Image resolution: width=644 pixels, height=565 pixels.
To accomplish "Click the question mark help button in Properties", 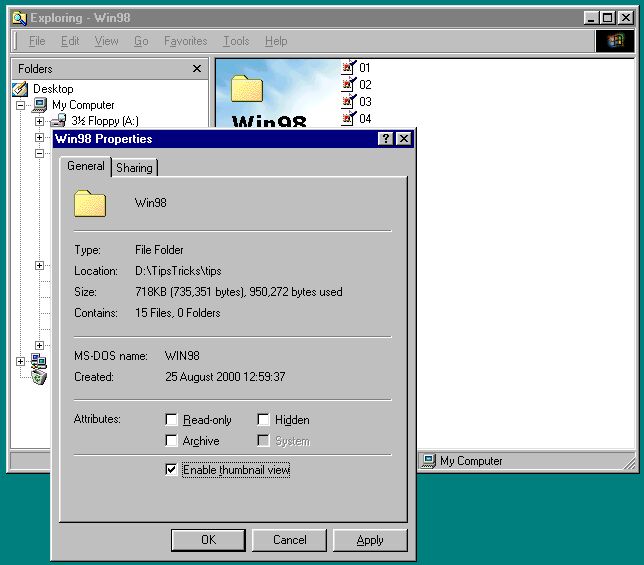I will pyautogui.click(x=385, y=139).
